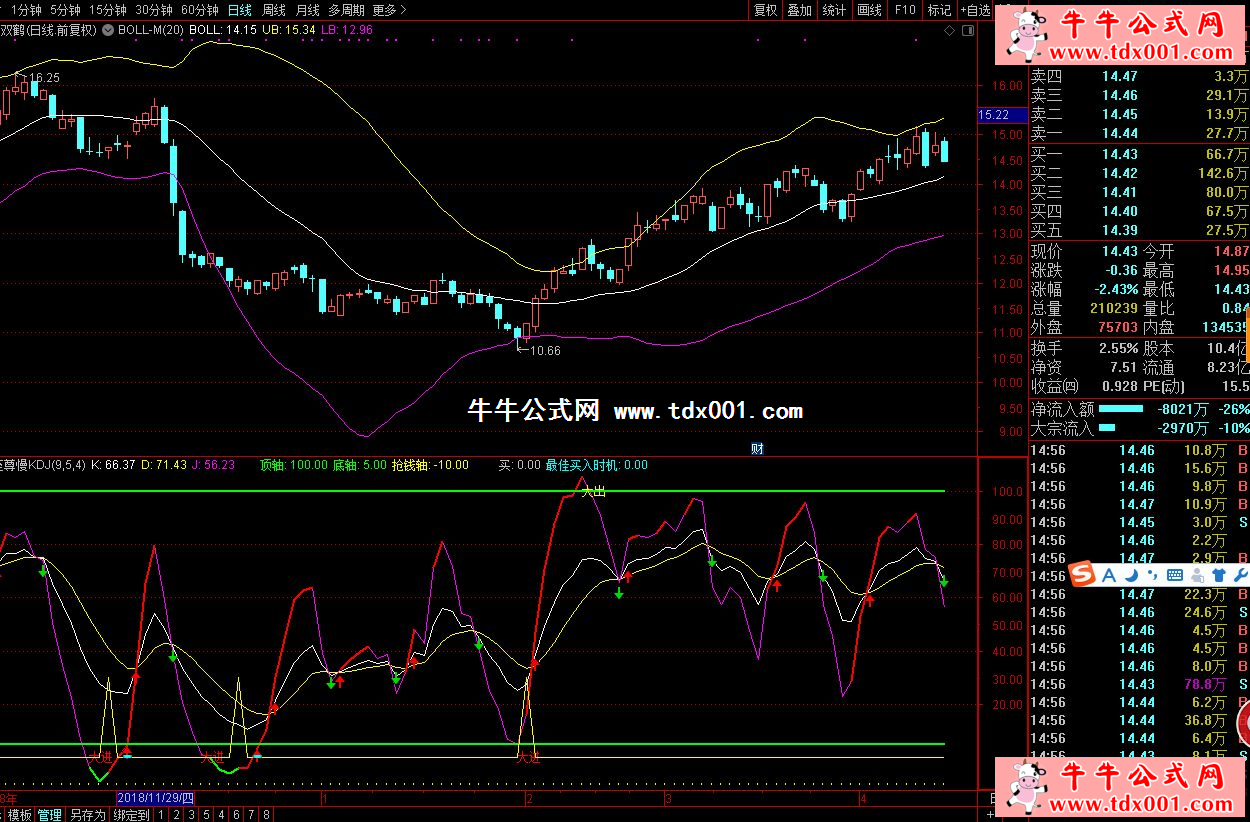Click the diamond icon above the chart

coord(950,31)
